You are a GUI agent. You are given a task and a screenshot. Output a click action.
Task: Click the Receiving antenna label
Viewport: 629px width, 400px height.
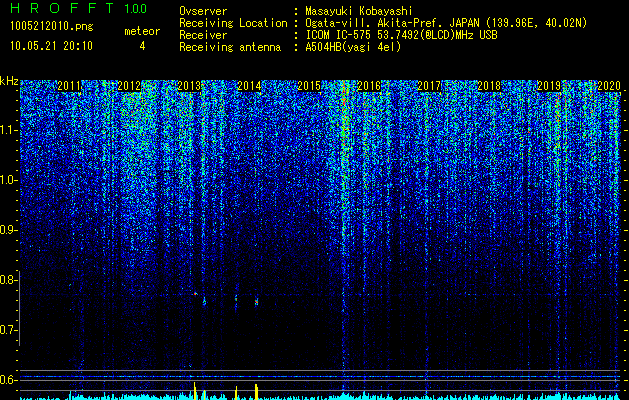(x=230, y=47)
